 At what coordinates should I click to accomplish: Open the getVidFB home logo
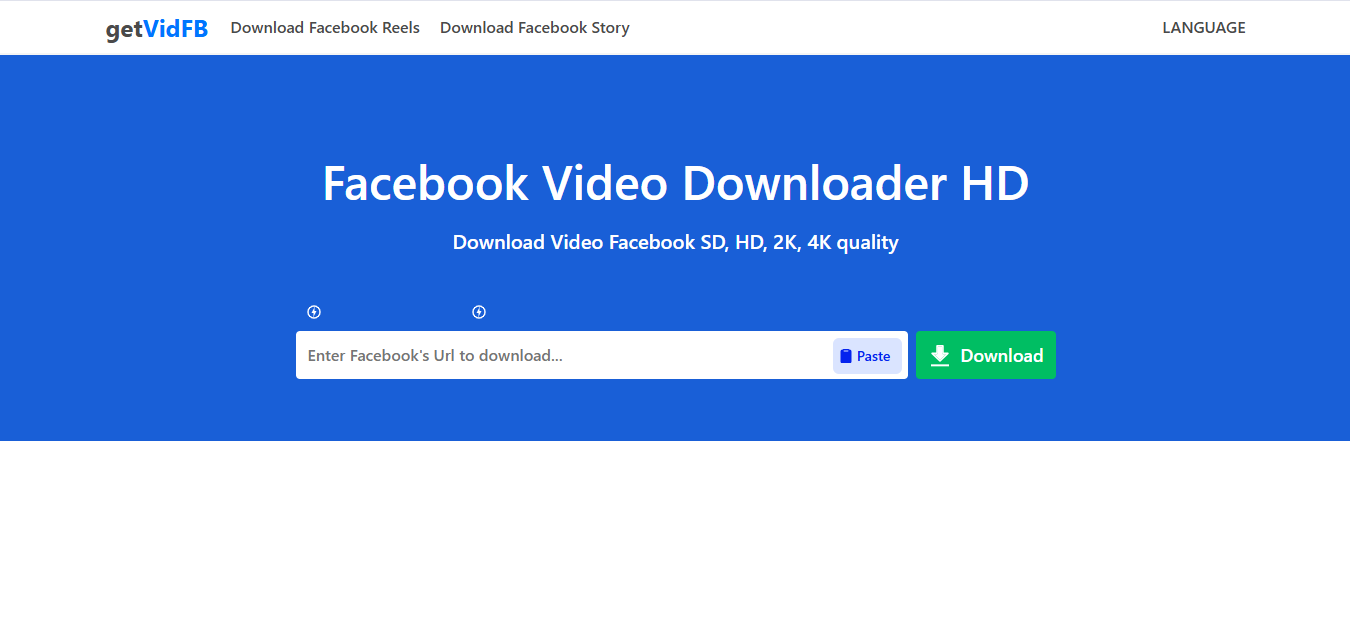[x=157, y=29]
